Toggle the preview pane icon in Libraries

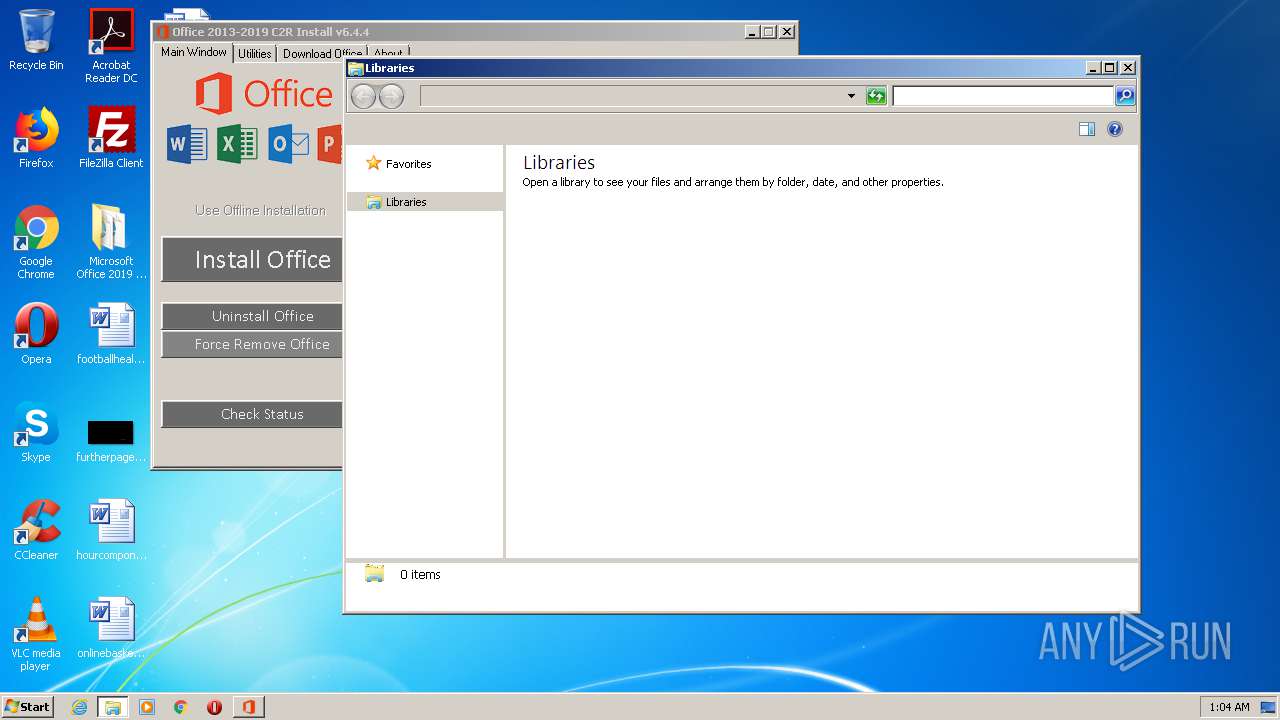(1087, 129)
